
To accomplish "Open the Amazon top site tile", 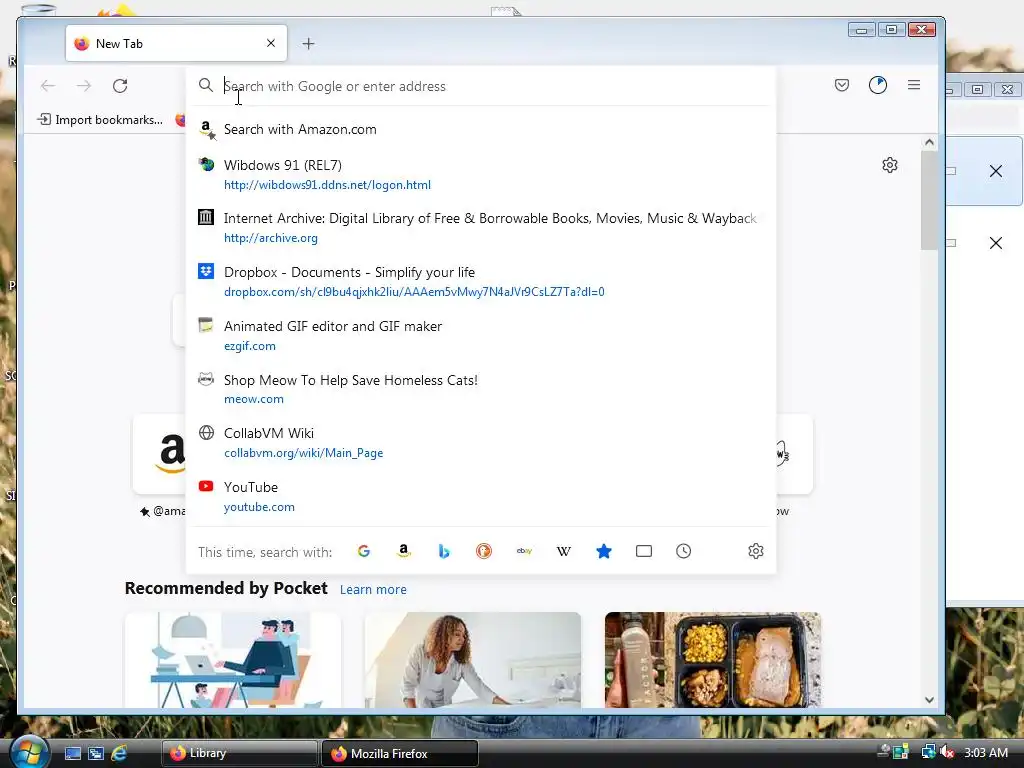I will tap(159, 453).
